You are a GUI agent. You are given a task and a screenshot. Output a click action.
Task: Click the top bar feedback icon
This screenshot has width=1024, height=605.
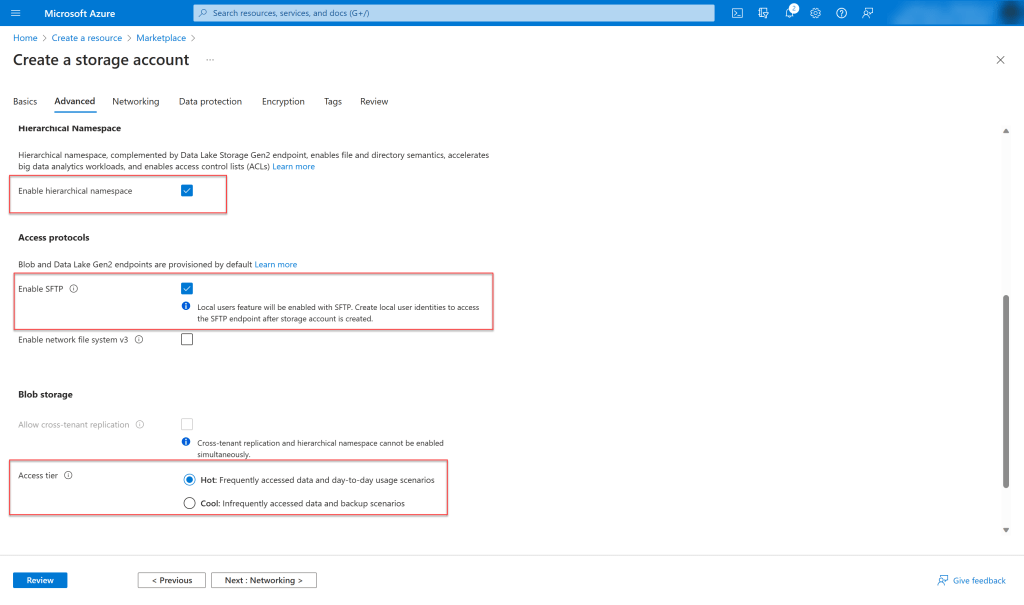(x=867, y=13)
